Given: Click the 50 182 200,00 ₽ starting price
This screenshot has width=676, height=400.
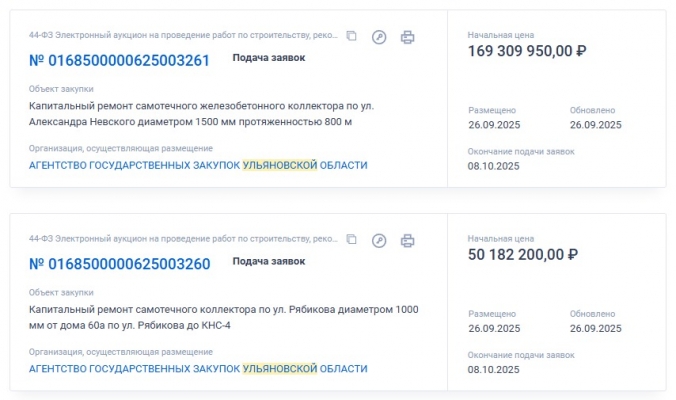Looking at the screenshot, I should click(x=523, y=255).
